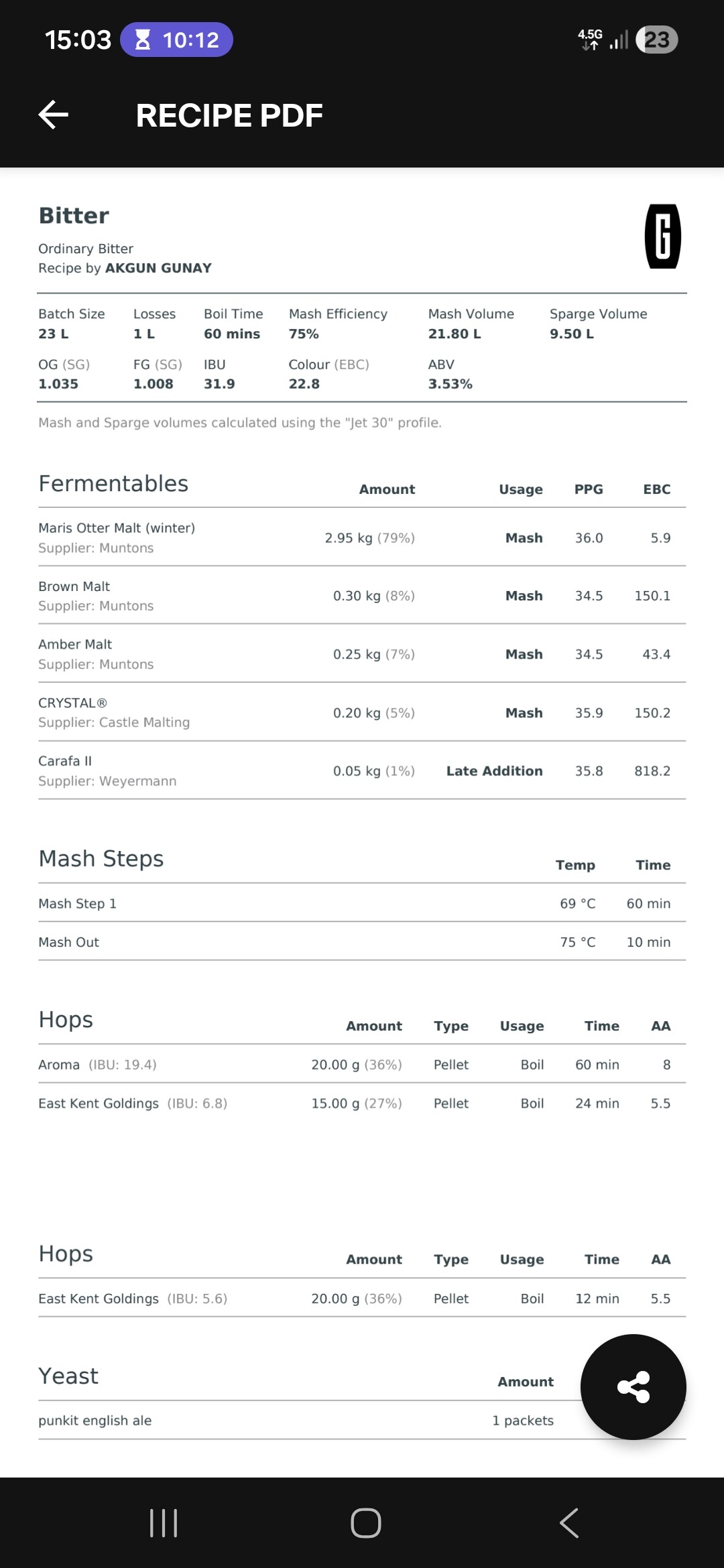Tap the 4.5G signal status icon
The image size is (724, 1568).
coord(590,40)
